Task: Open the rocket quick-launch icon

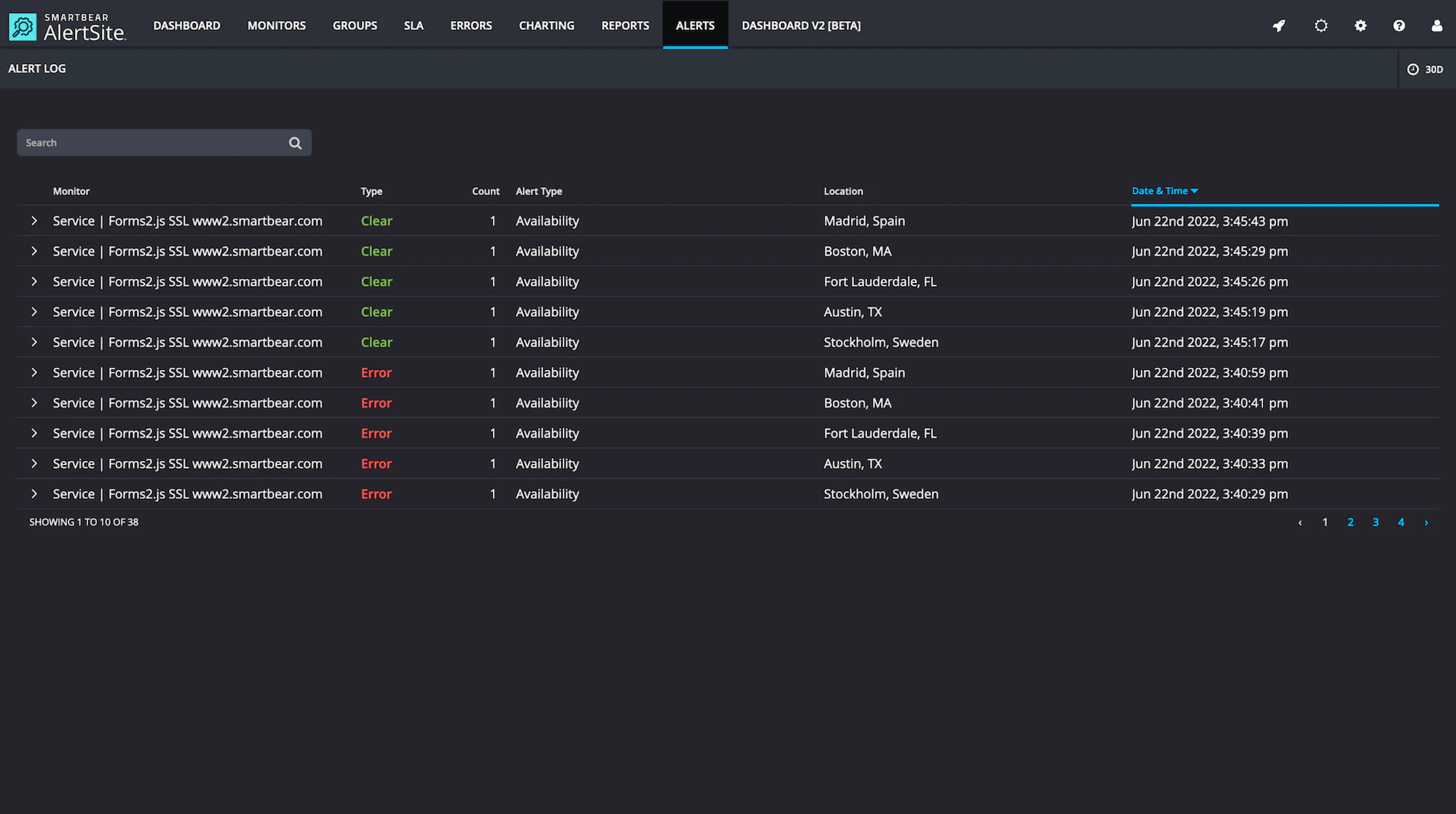Action: tap(1279, 25)
